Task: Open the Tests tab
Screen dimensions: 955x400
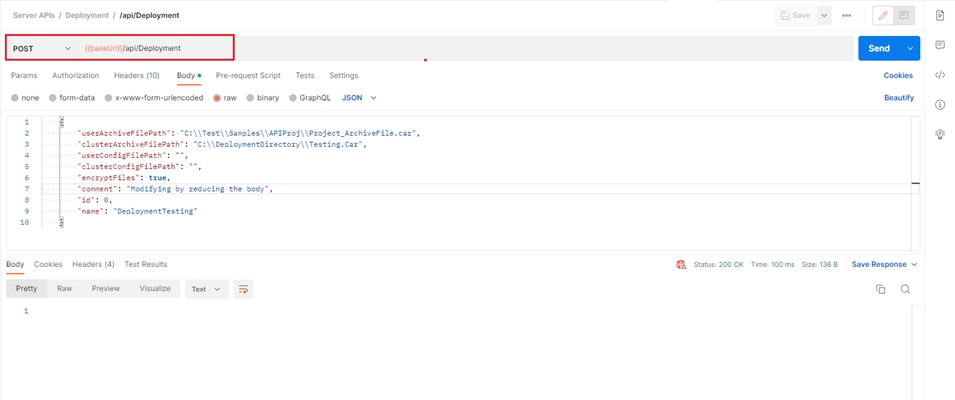Action: pyautogui.click(x=305, y=75)
